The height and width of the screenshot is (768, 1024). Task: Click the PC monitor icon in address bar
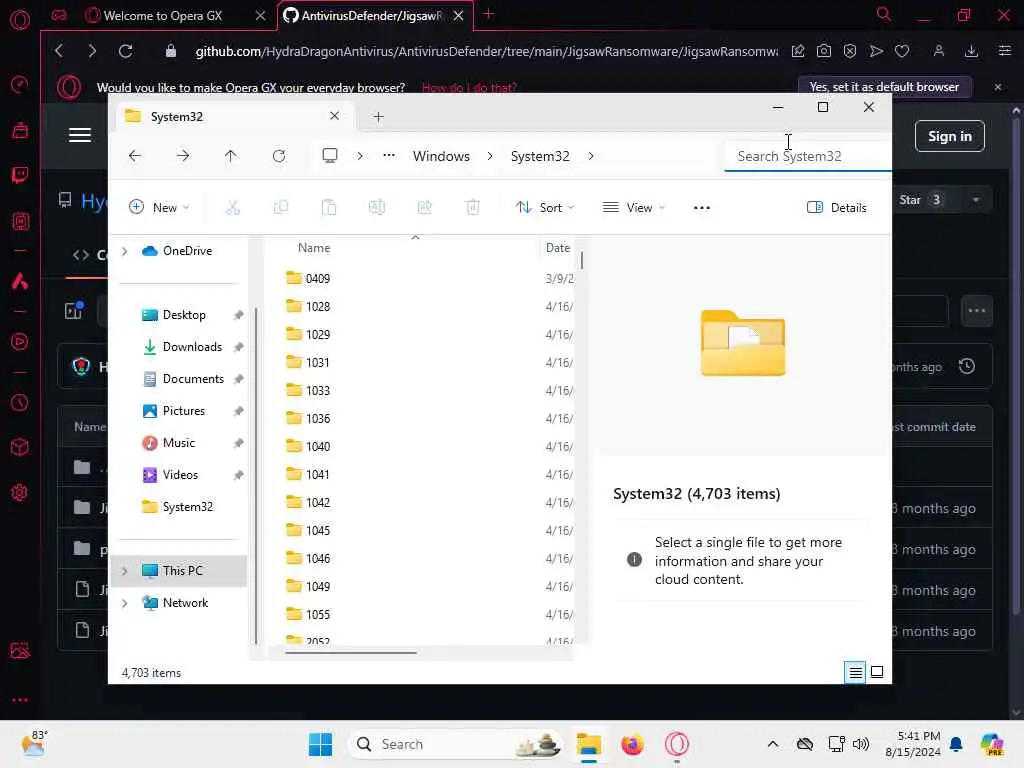pyautogui.click(x=330, y=155)
